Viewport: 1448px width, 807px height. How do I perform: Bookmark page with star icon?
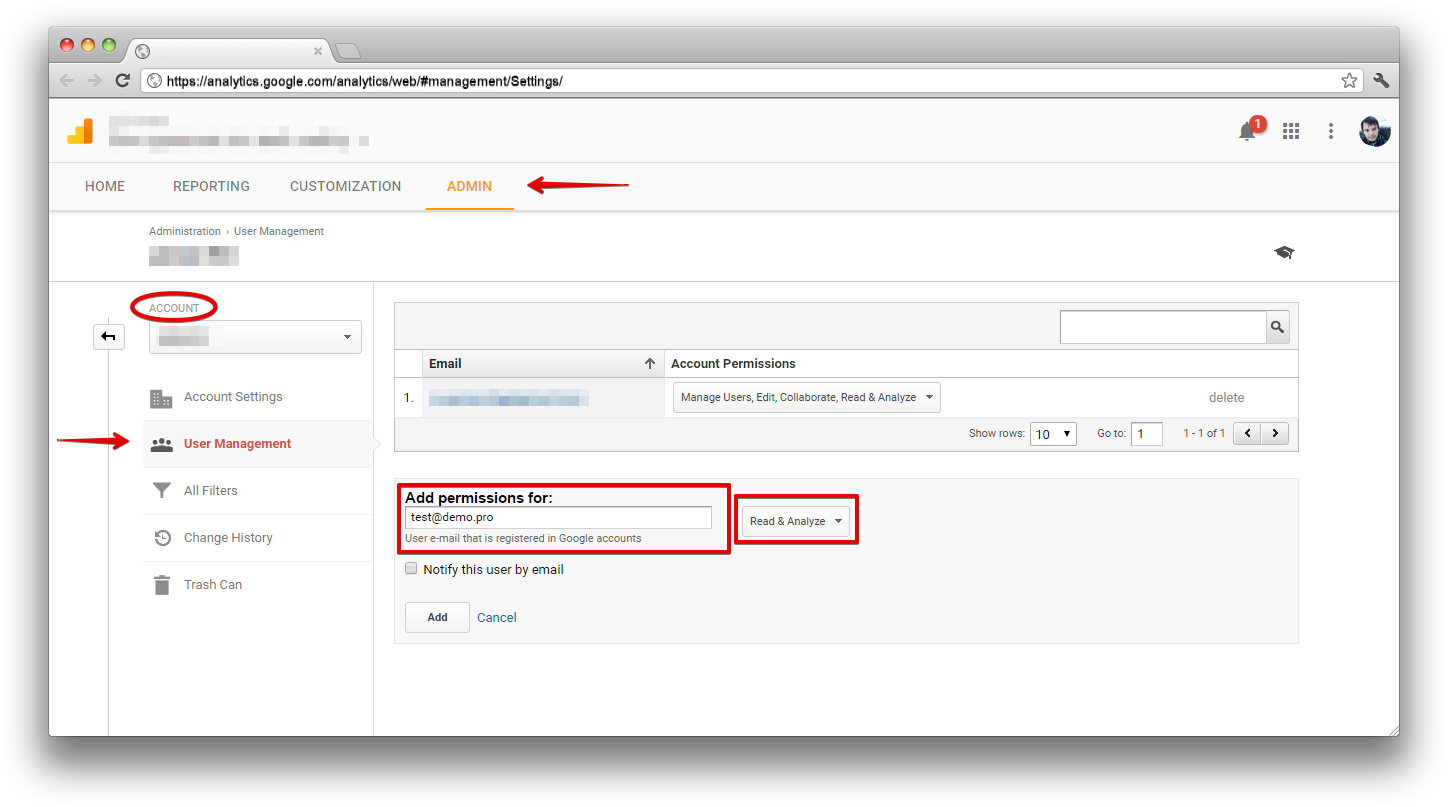point(1349,81)
